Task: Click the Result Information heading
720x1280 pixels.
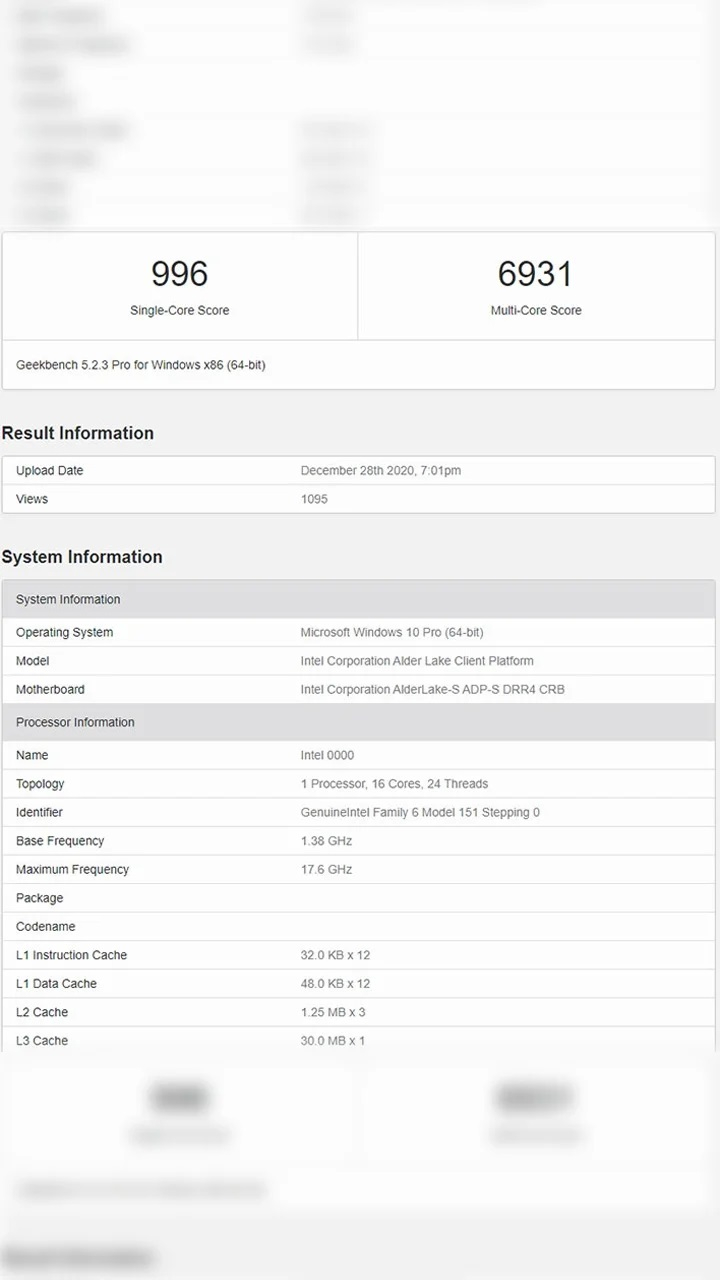Action: coord(78,433)
